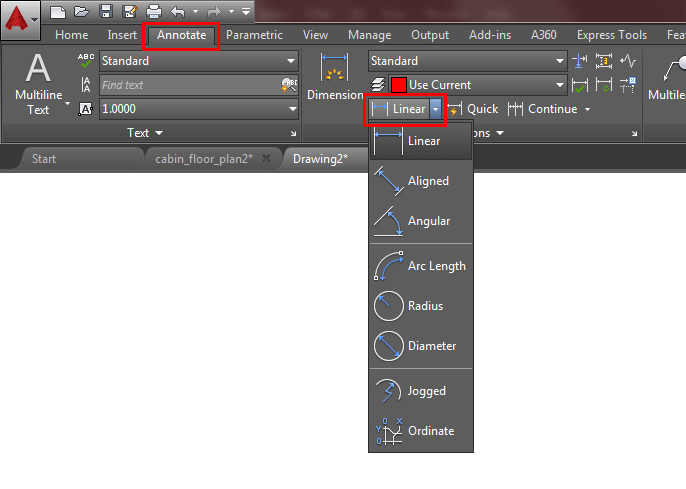Open the text style Standard dropdown
The image size is (686, 489).
[199, 61]
